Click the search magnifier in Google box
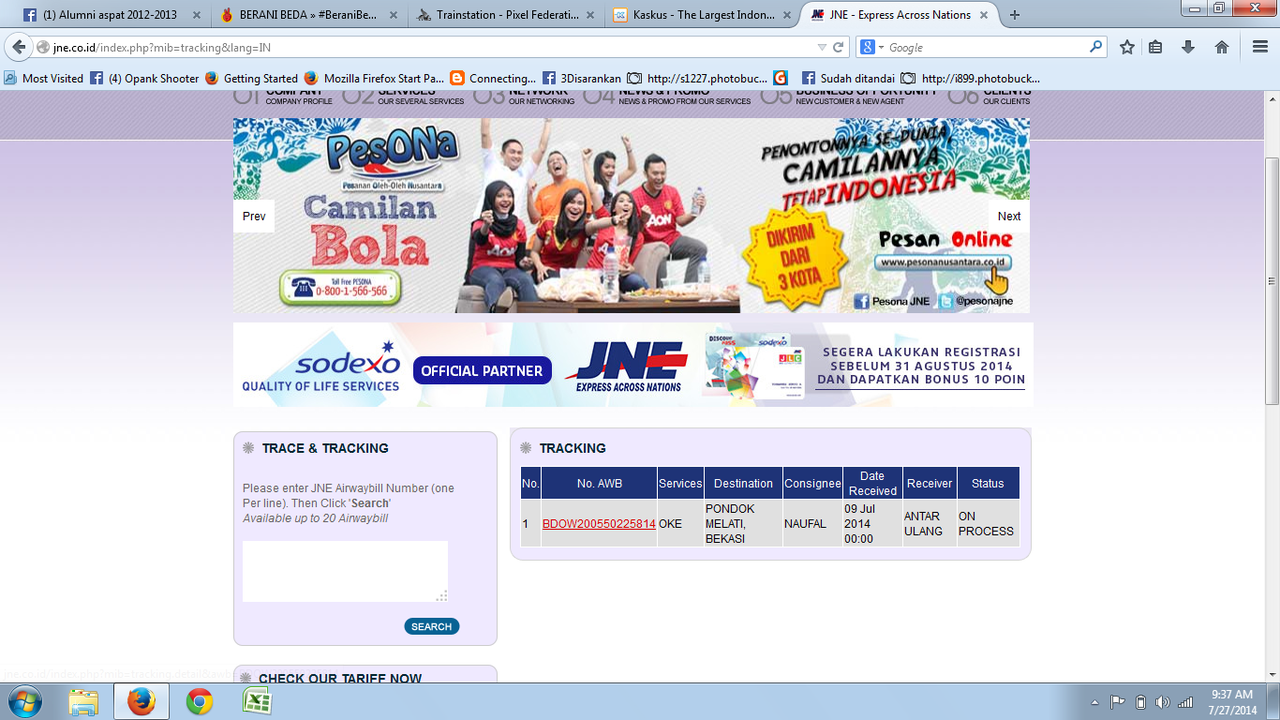Screen dimensions: 1280x720 click(1096, 47)
